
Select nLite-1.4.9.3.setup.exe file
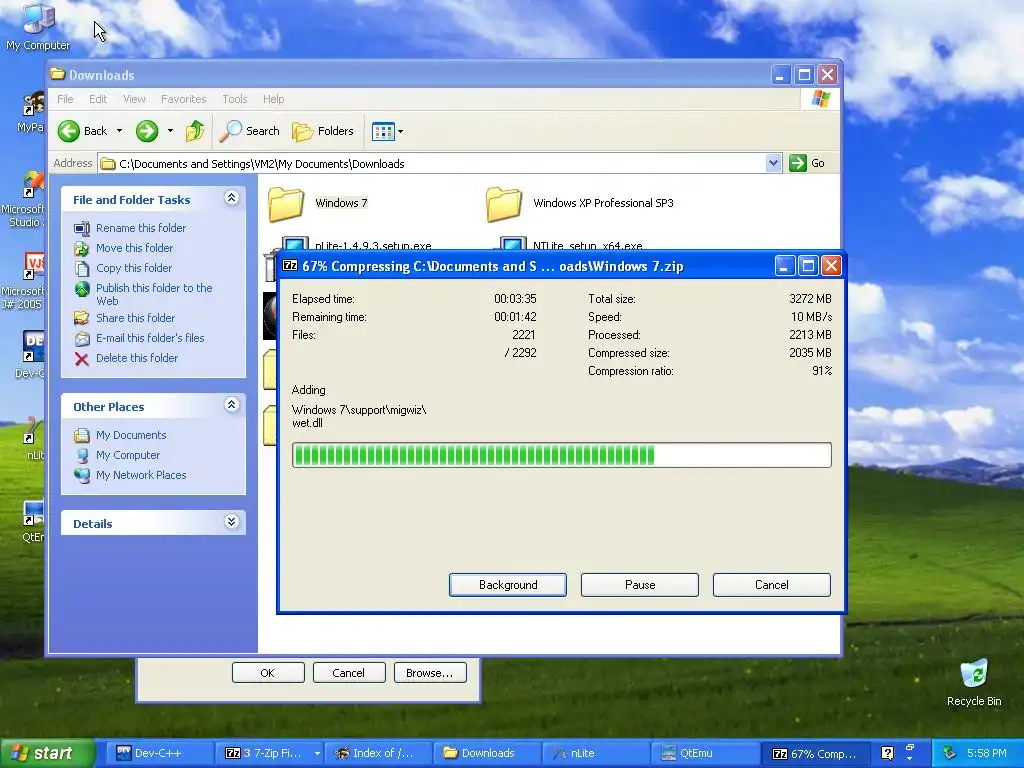[373, 246]
